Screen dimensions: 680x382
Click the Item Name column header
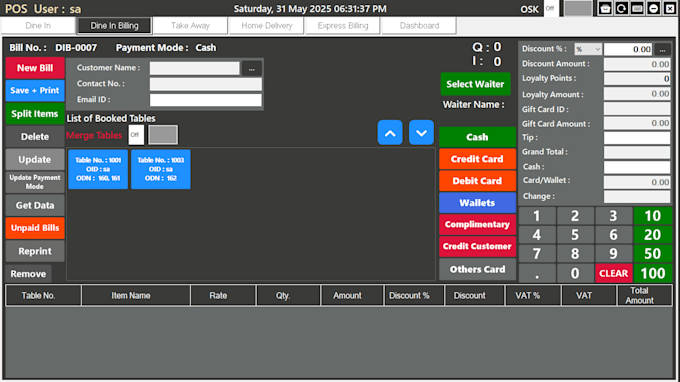point(136,296)
